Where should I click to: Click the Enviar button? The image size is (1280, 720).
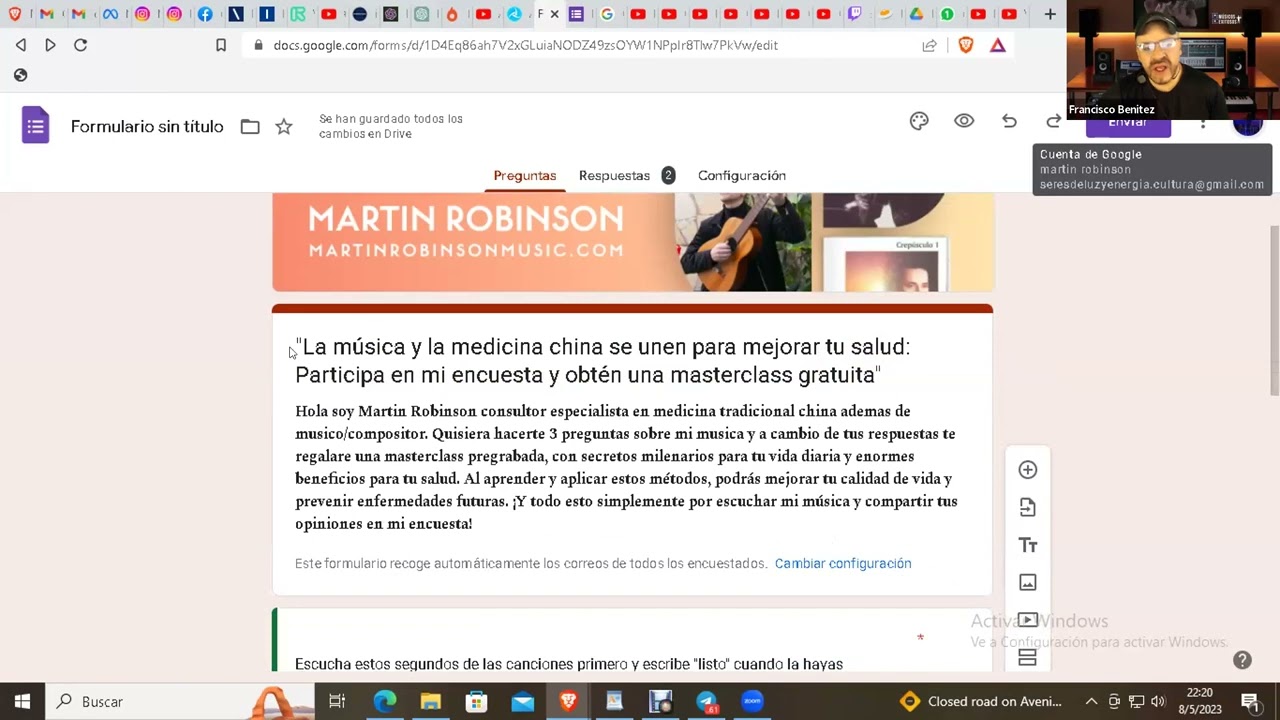(1127, 124)
